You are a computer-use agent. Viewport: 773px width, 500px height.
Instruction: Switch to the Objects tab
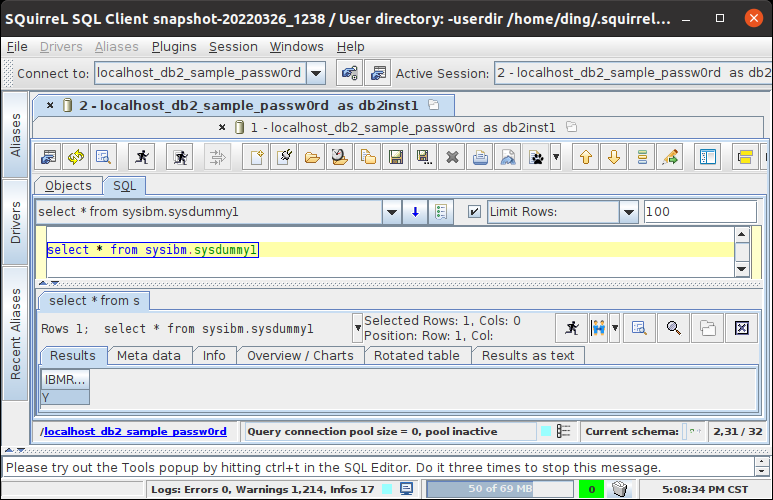[68, 186]
